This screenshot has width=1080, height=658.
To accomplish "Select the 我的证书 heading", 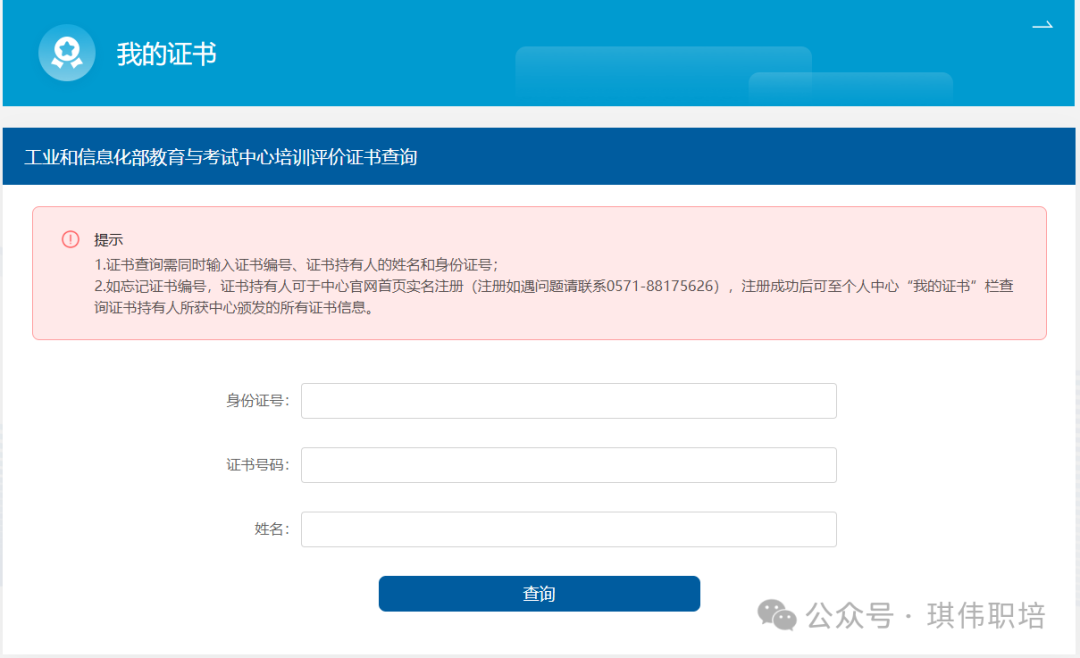I will (x=167, y=54).
